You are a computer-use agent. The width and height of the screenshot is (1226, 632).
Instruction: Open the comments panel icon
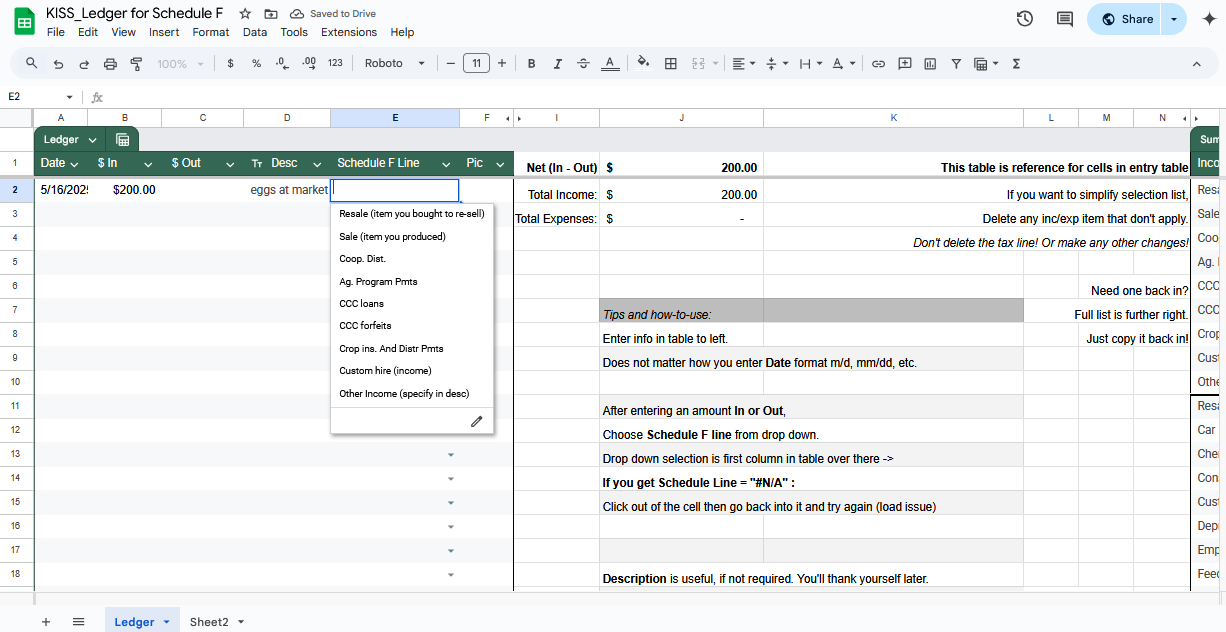(1064, 19)
